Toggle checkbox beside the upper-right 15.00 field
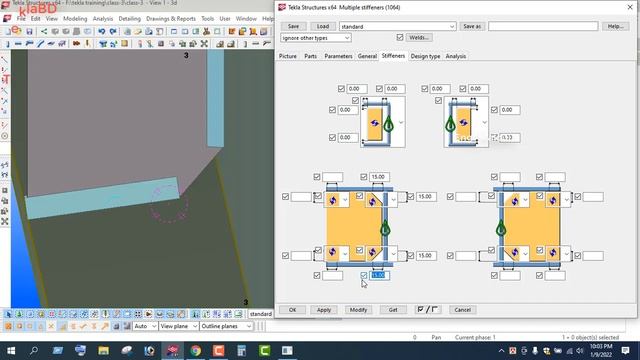 point(411,197)
